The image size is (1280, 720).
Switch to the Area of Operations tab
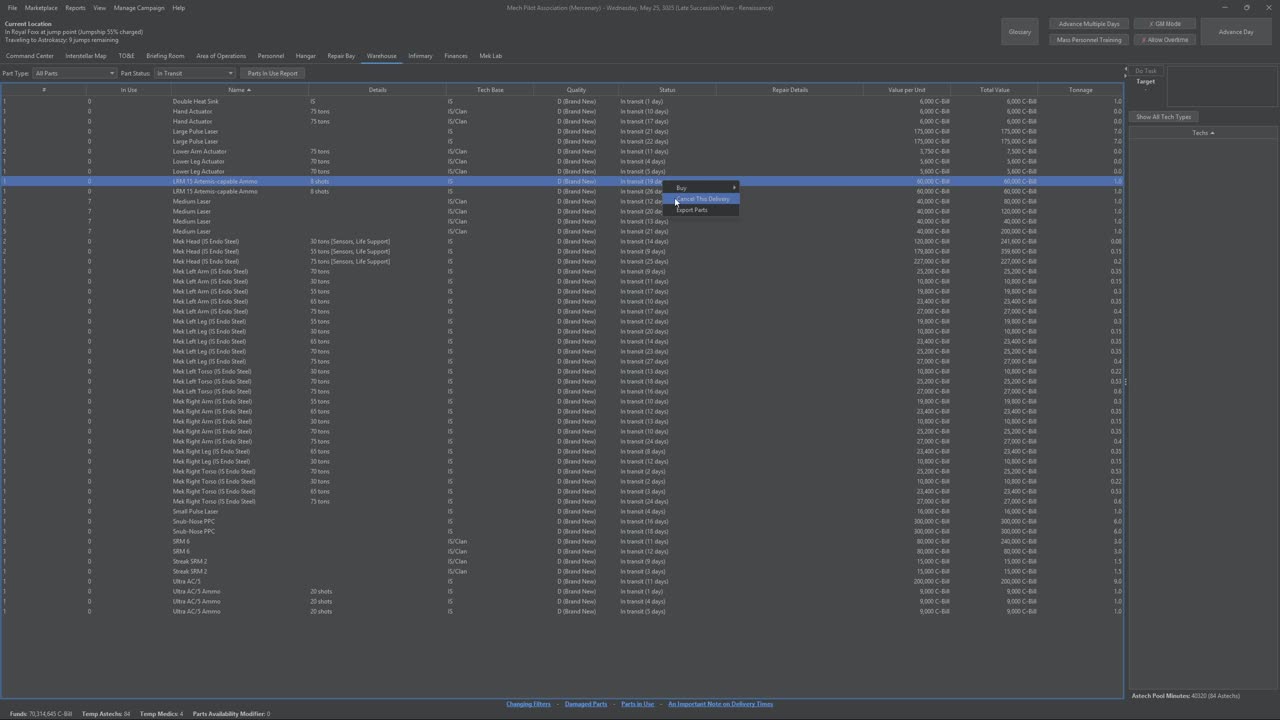pos(221,56)
